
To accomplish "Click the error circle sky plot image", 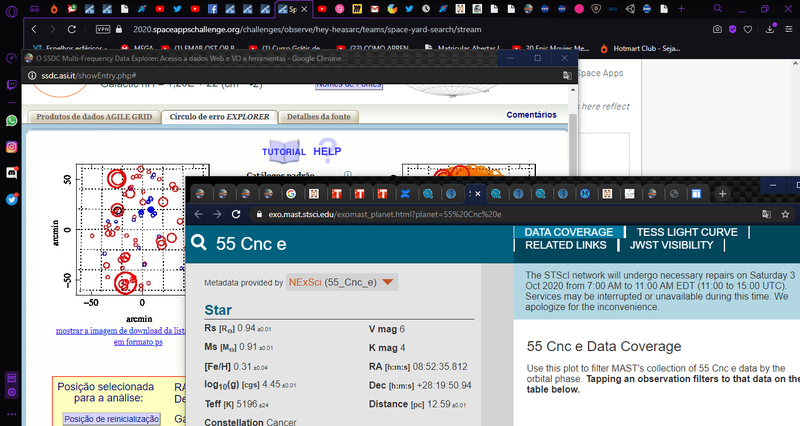I will 130,230.
